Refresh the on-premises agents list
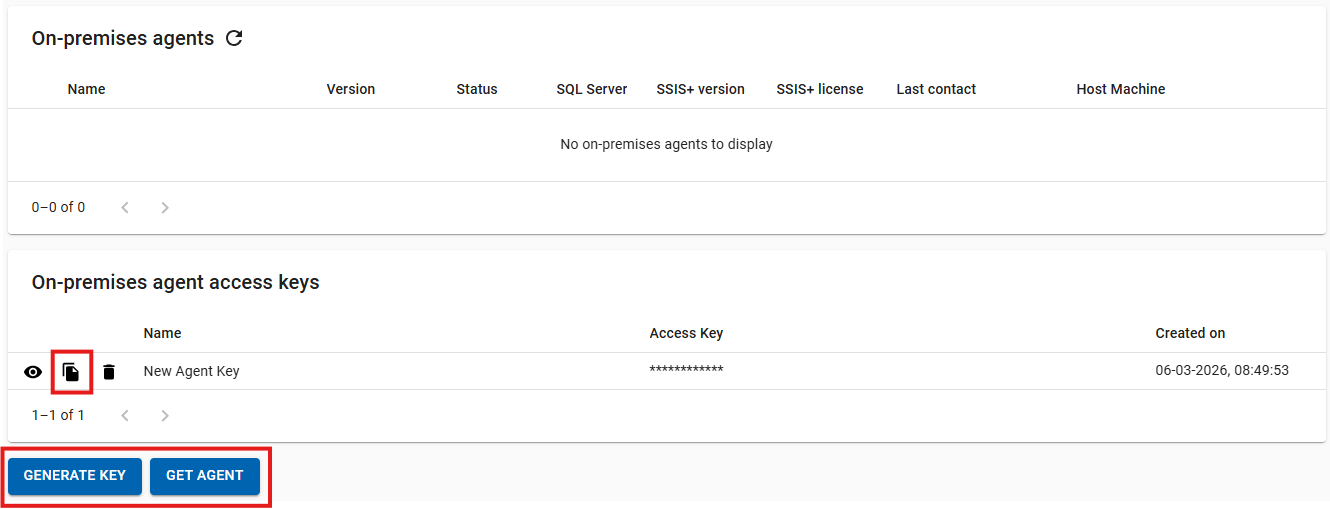This screenshot has height=509, width=1330. point(234,39)
